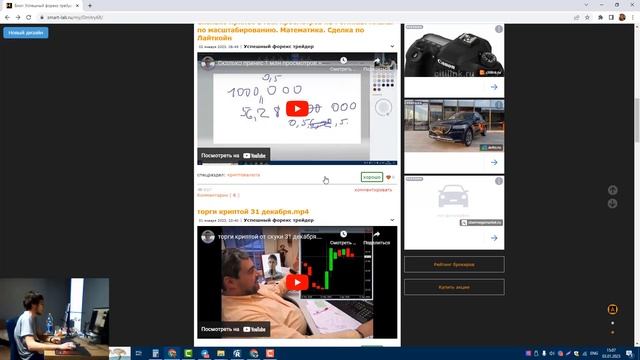Go forward in browser history
The height and width of the screenshot is (360, 640).
tap(18, 18)
